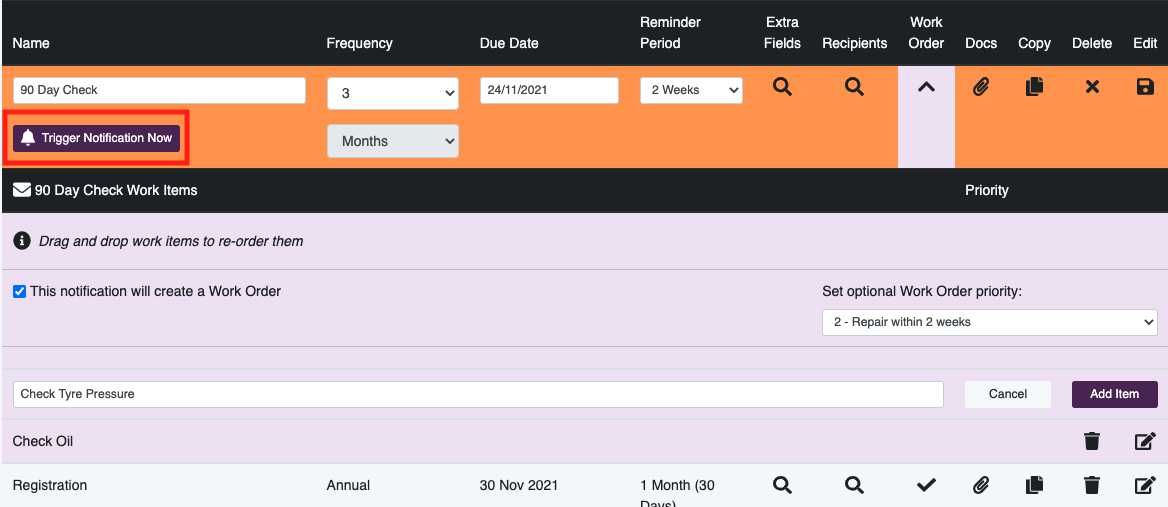The height and width of the screenshot is (507, 1168).
Task: Click info icon beside drag and drop hint
Action: coord(22,240)
